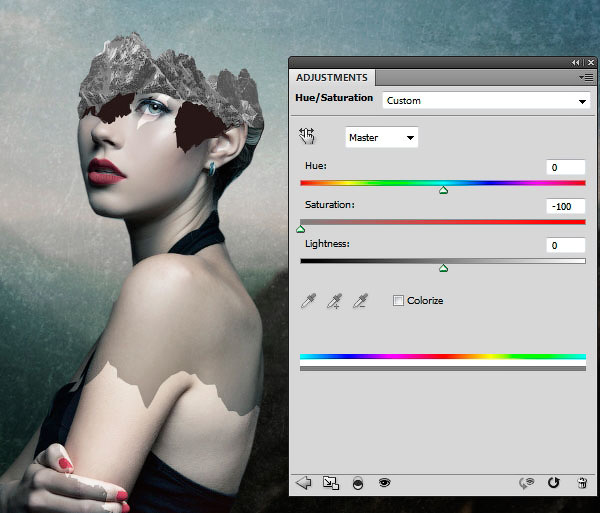Click the rainbow color range bar
This screenshot has width=600, height=513.
(443, 357)
